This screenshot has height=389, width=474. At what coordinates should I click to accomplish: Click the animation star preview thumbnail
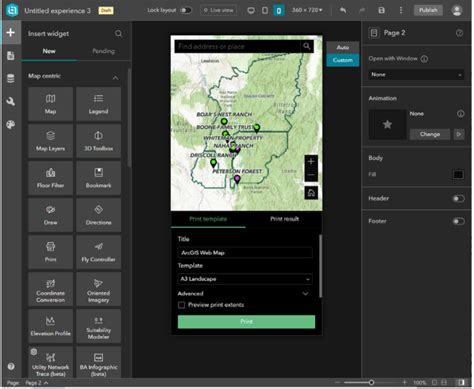pos(387,125)
